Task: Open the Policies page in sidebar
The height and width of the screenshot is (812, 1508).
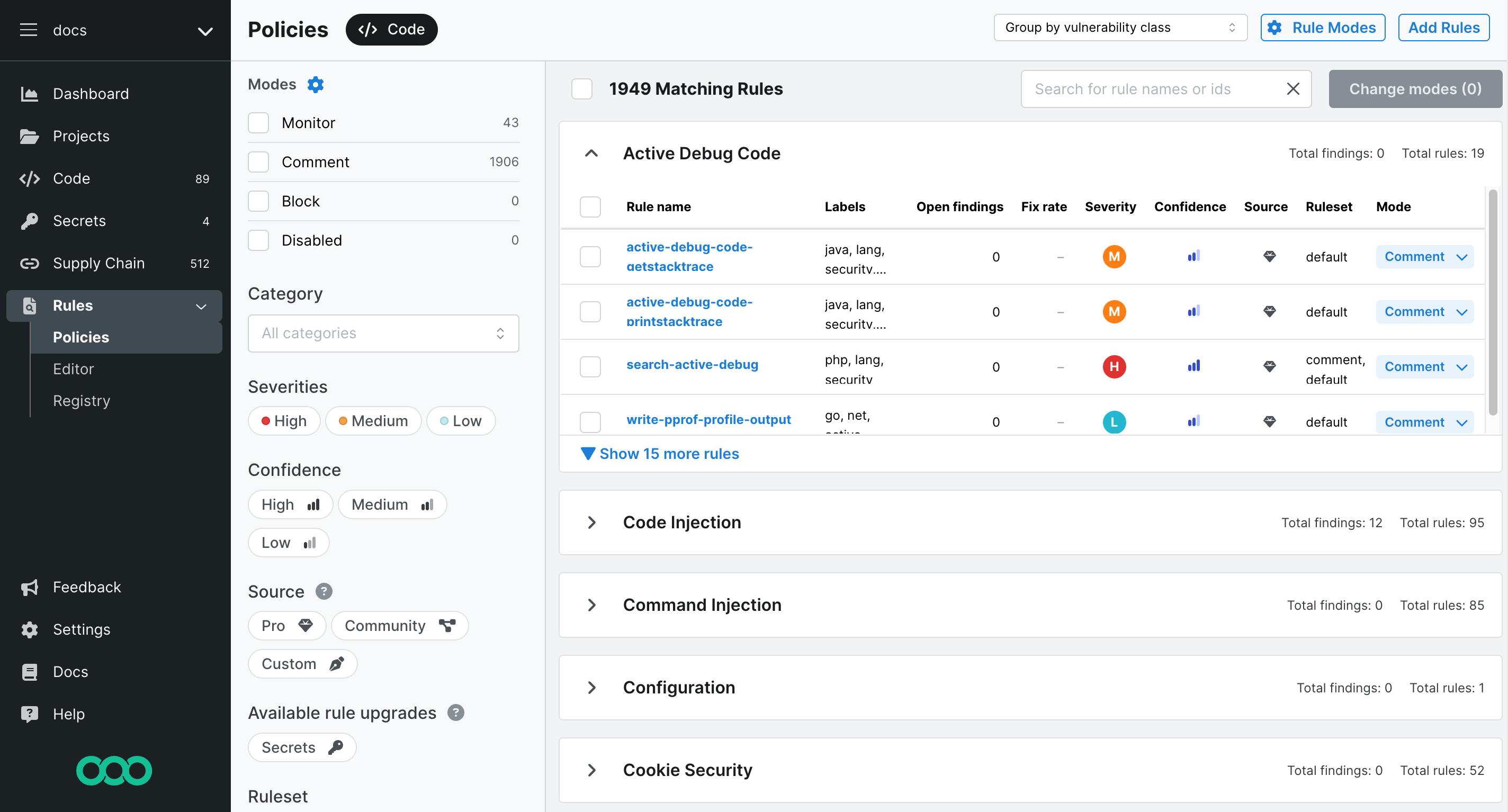Action: click(x=126, y=337)
